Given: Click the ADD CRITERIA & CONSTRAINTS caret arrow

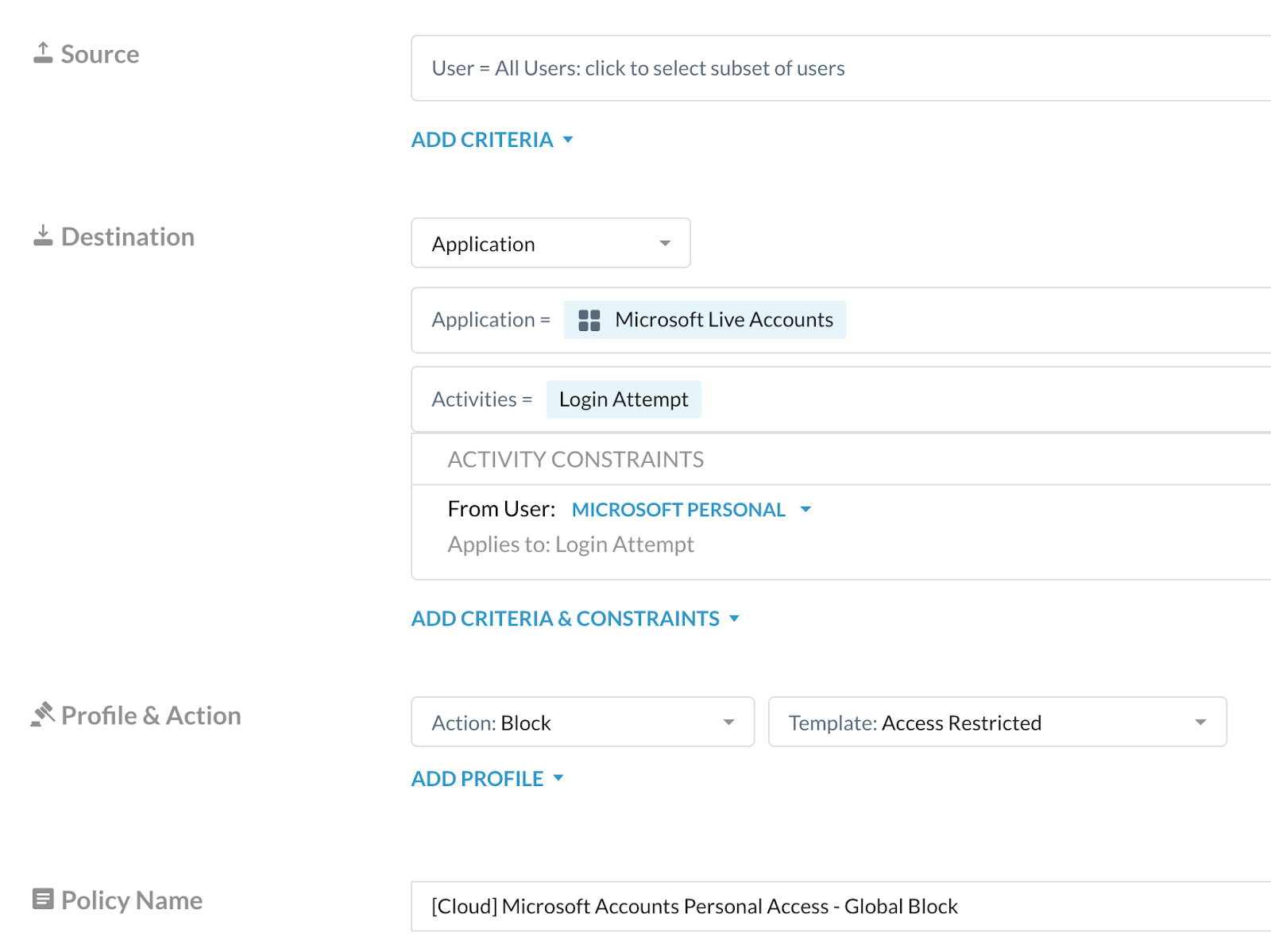Looking at the screenshot, I should [734, 619].
